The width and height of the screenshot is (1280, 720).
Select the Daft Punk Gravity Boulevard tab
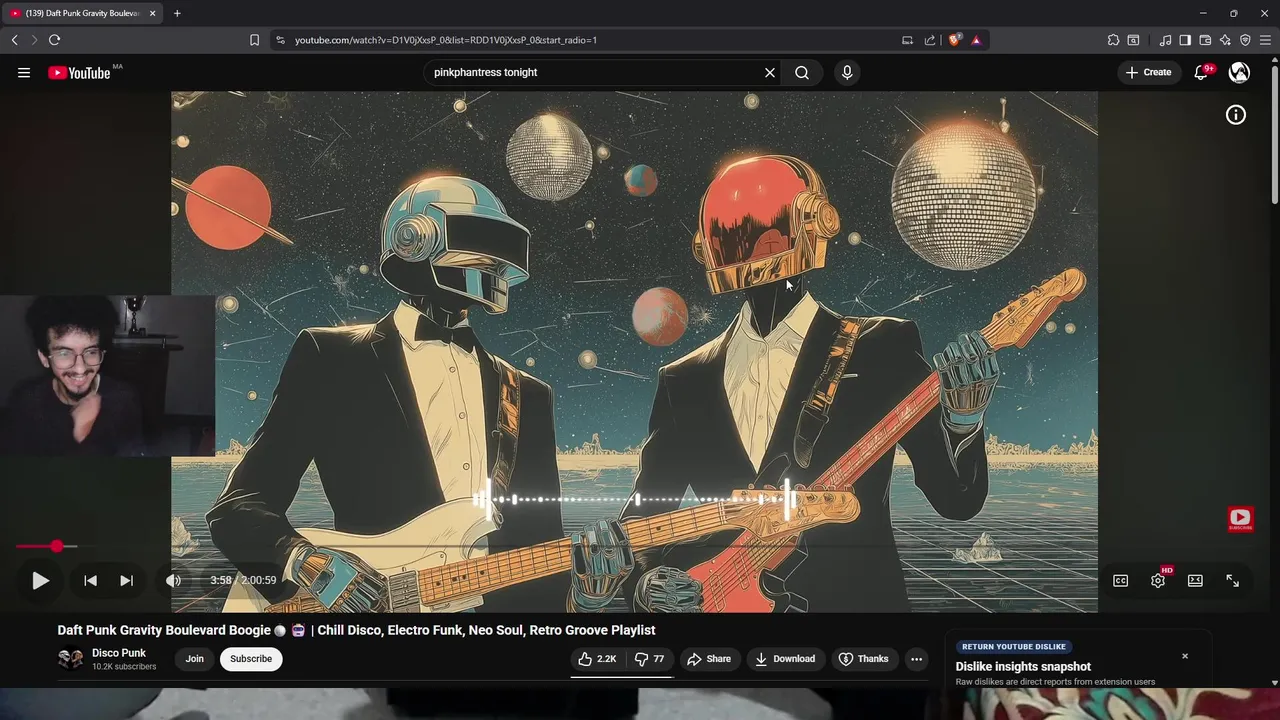pyautogui.click(x=83, y=13)
